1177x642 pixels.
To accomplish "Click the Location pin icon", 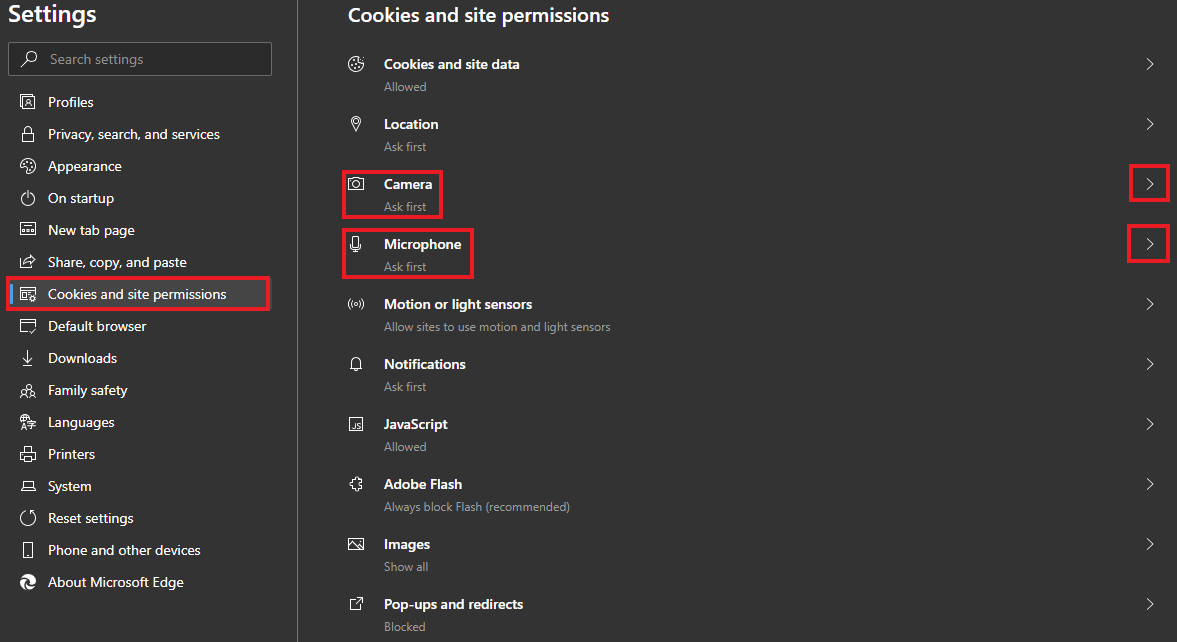I will (356, 124).
